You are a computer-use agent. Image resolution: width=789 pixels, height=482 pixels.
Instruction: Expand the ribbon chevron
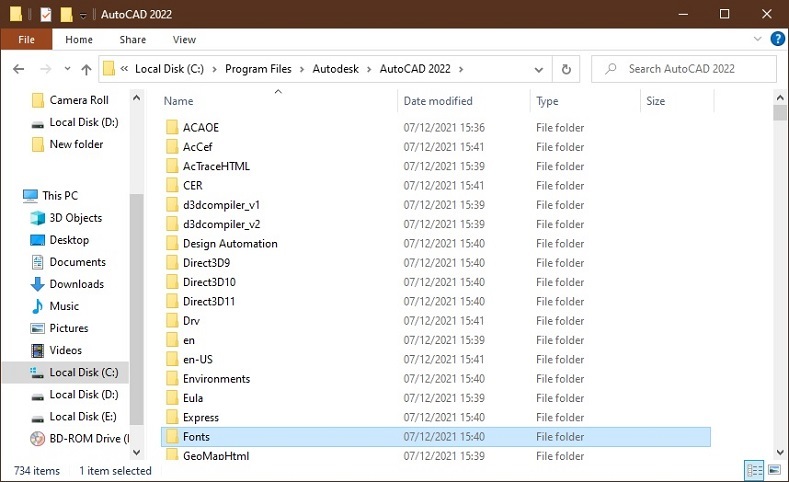click(757, 39)
